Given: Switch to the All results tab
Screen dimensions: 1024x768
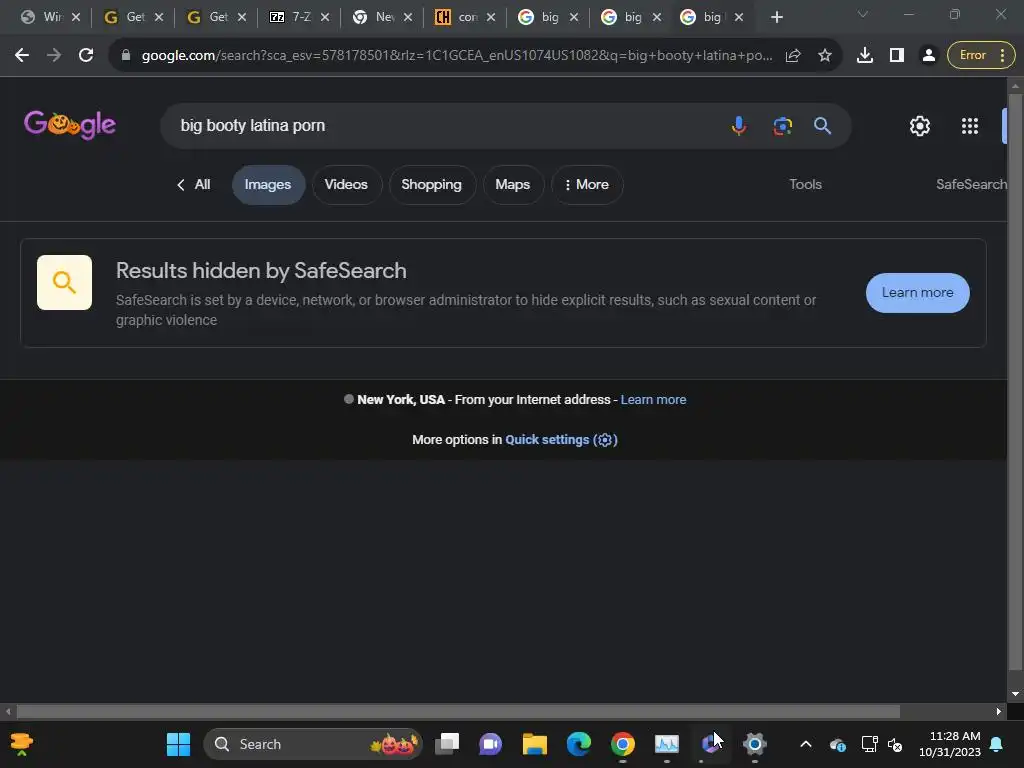Looking at the screenshot, I should (x=194, y=185).
